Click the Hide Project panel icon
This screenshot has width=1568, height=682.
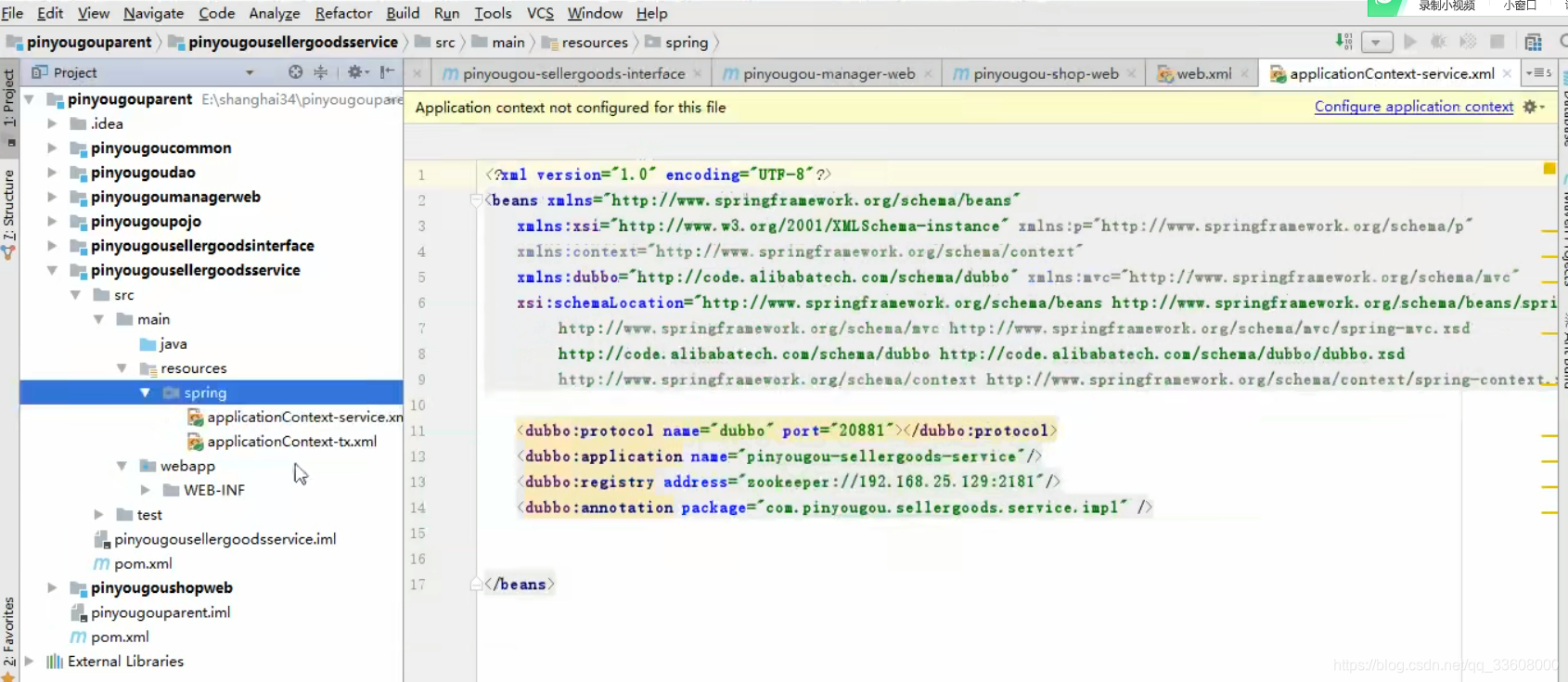[387, 72]
